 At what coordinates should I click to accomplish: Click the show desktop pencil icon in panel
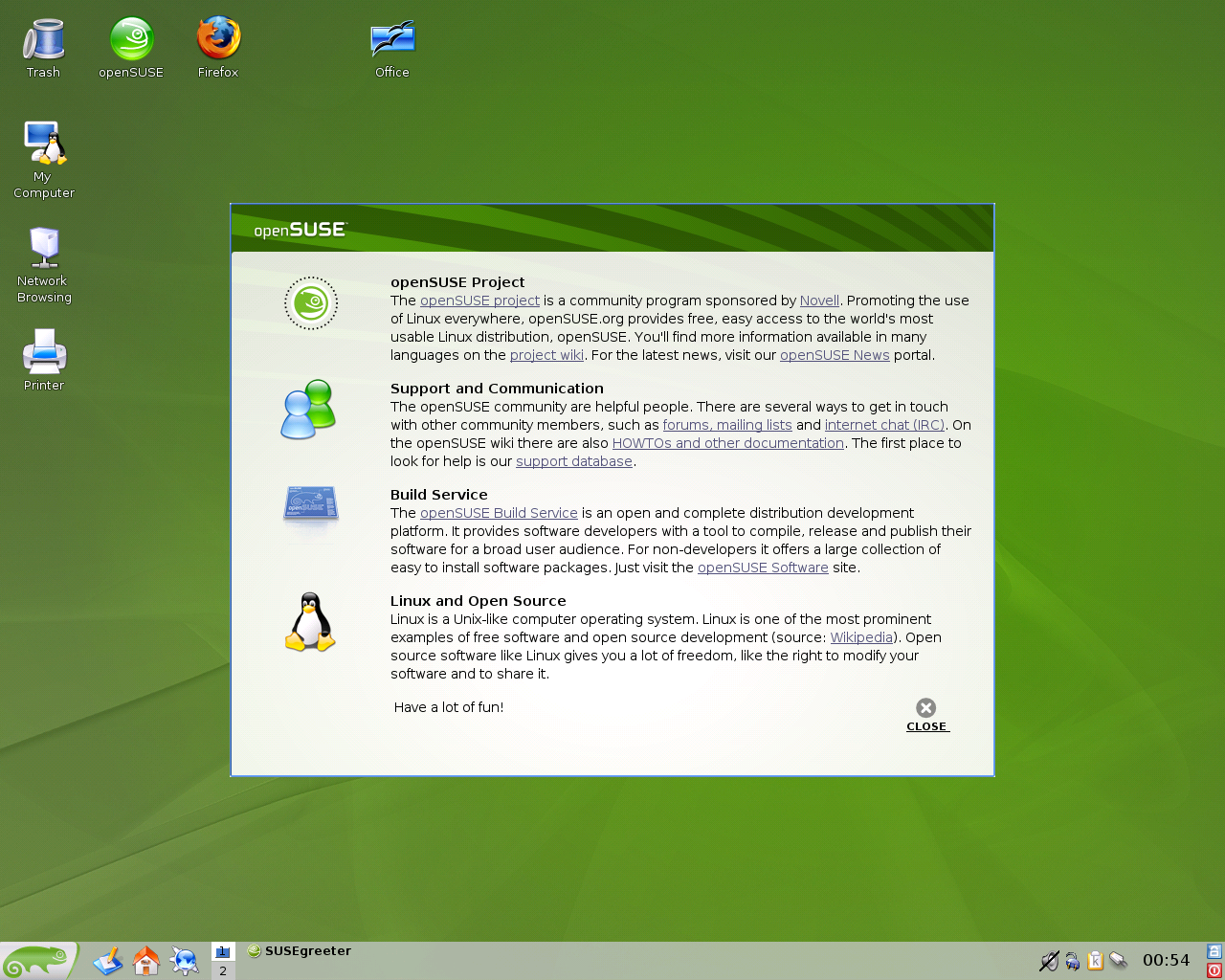(x=108, y=961)
